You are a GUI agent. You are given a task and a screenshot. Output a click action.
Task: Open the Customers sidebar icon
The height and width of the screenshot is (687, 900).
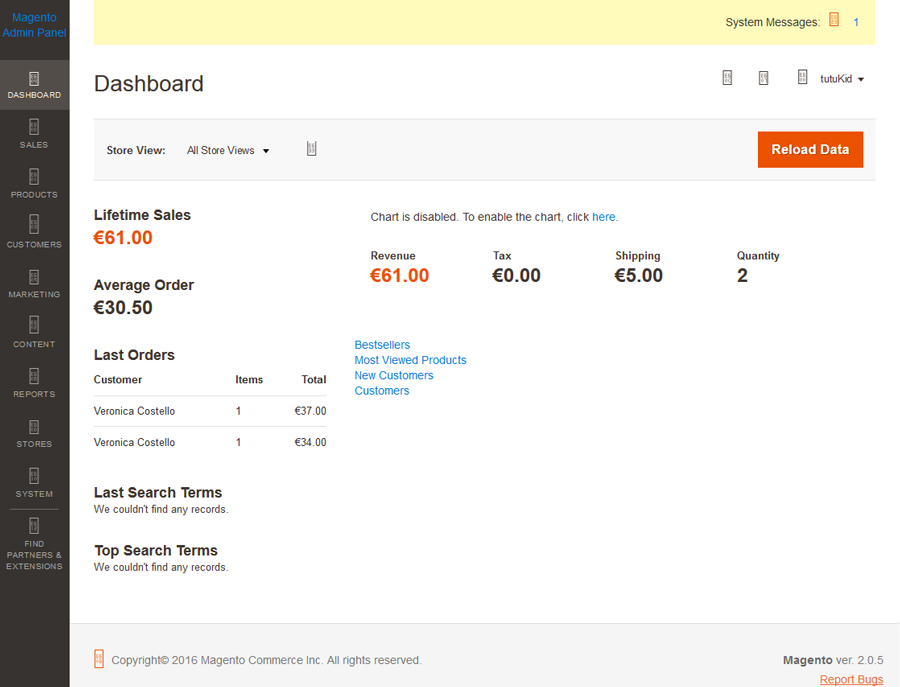click(34, 226)
